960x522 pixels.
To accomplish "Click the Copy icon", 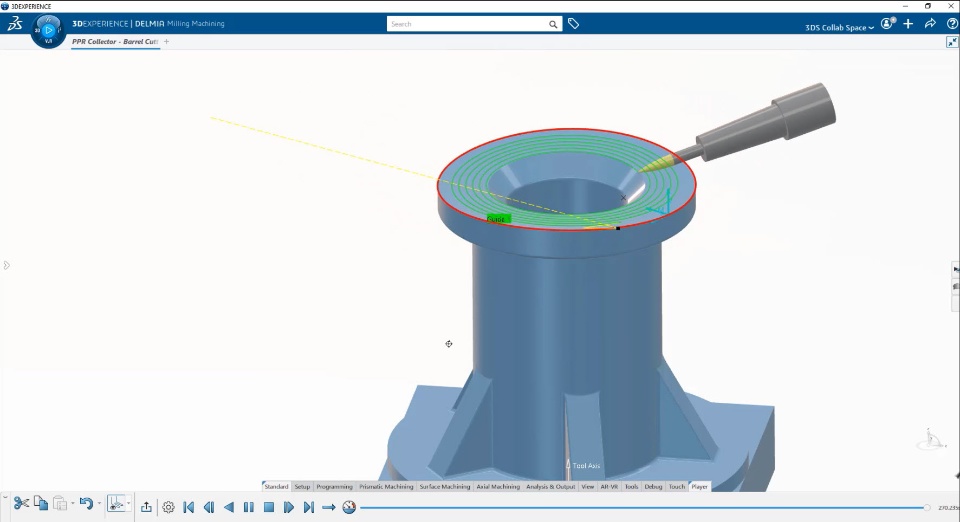I will tap(41, 503).
